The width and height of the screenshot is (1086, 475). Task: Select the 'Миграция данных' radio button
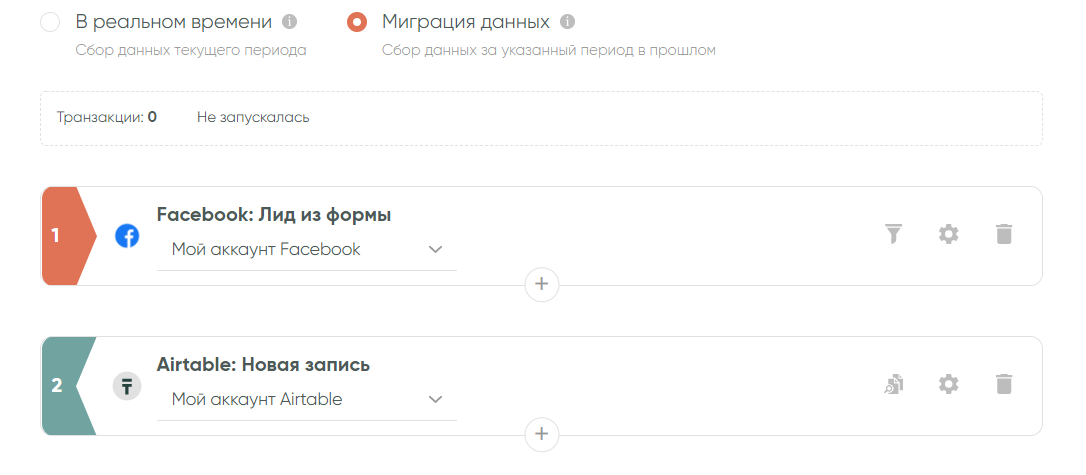click(357, 22)
